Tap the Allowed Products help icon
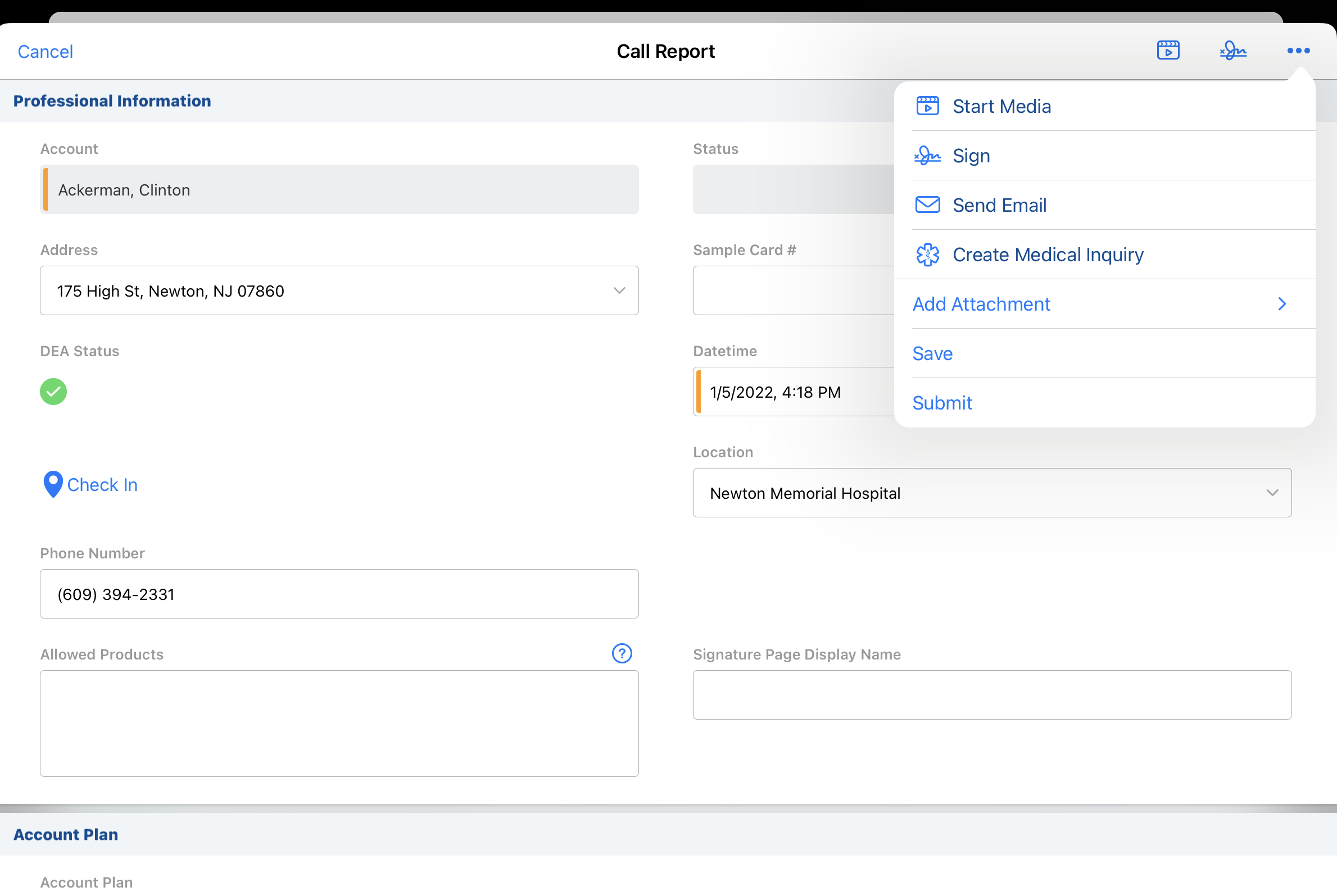Viewport: 1337px width, 896px height. point(622,653)
